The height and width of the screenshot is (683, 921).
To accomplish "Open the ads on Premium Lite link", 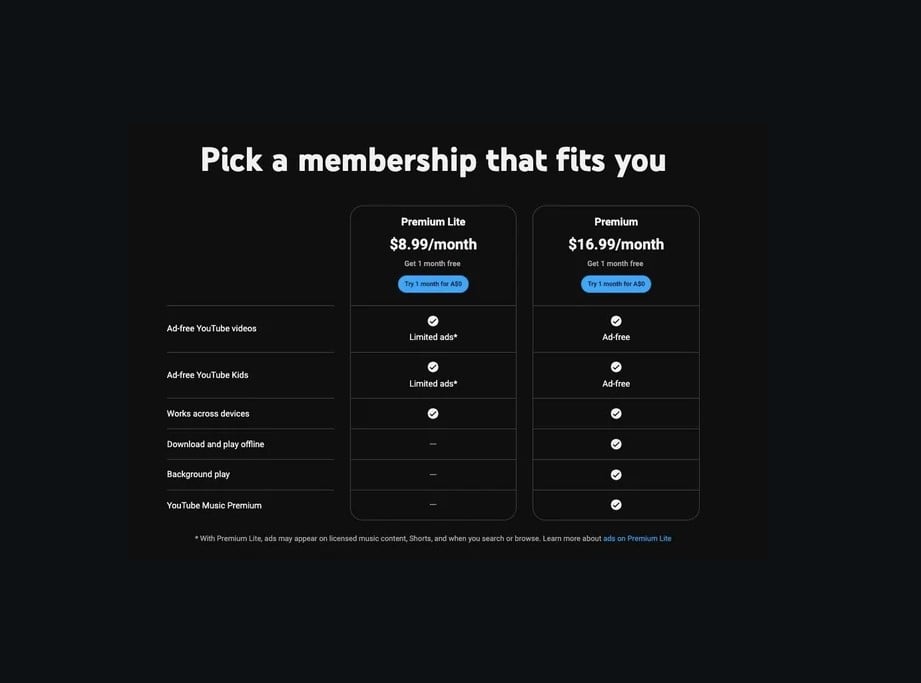I will point(637,539).
